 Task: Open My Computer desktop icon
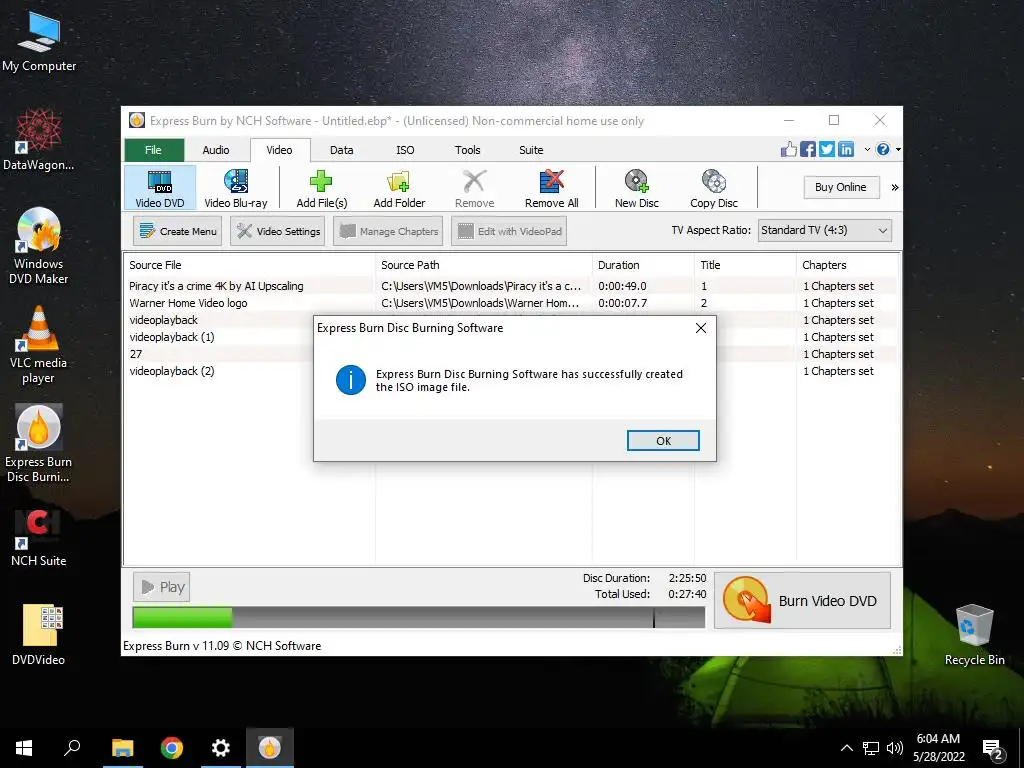click(x=39, y=42)
